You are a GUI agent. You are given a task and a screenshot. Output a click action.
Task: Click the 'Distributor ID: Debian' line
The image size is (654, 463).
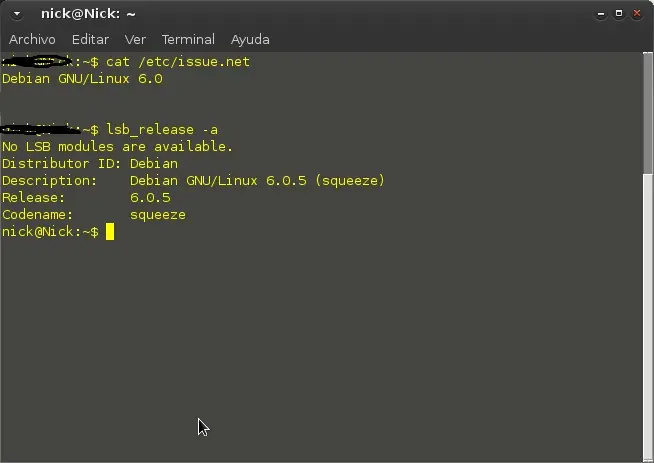tap(90, 164)
